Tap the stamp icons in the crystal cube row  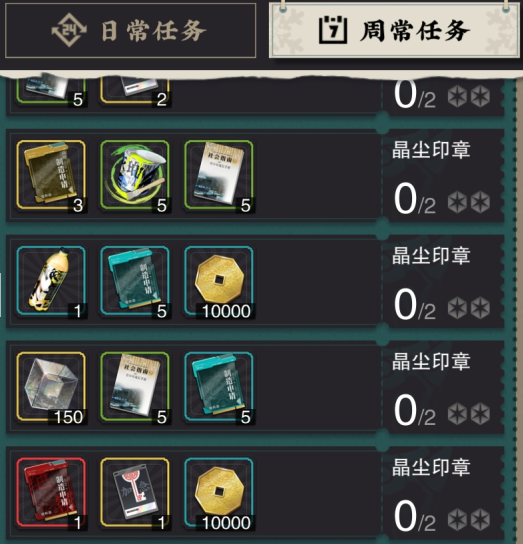[469, 414]
